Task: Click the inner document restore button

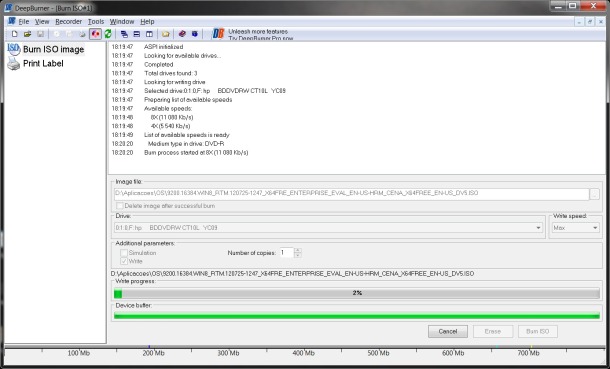Action: 590,22
